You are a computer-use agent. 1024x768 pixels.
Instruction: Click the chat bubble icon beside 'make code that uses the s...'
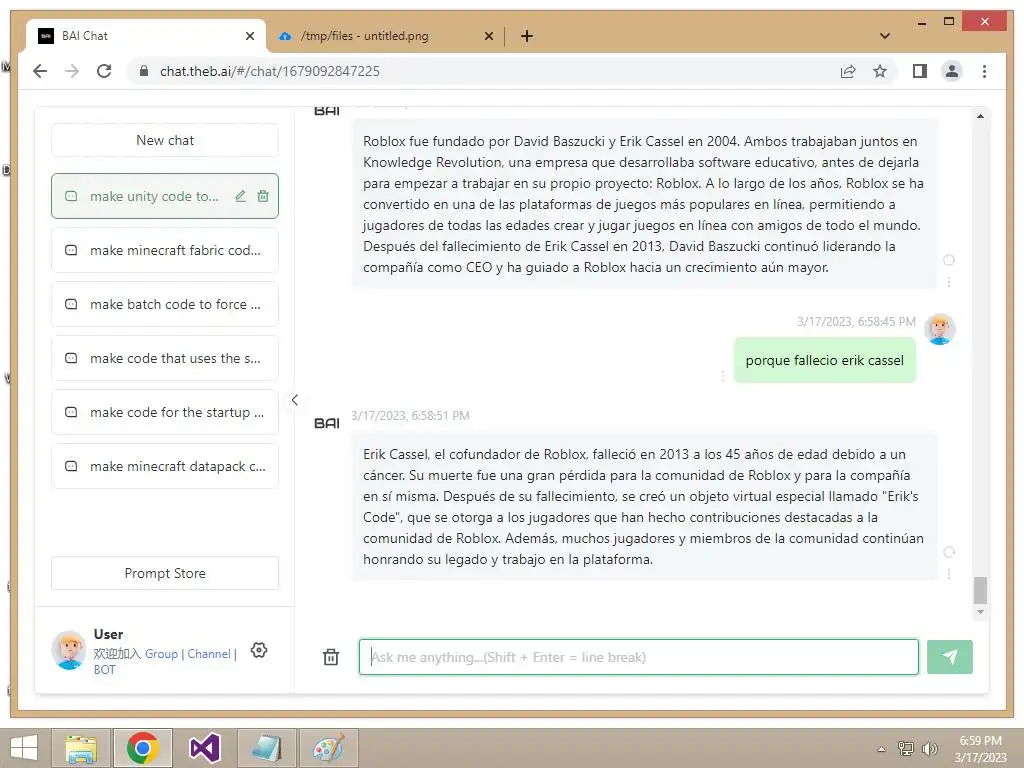click(x=71, y=359)
